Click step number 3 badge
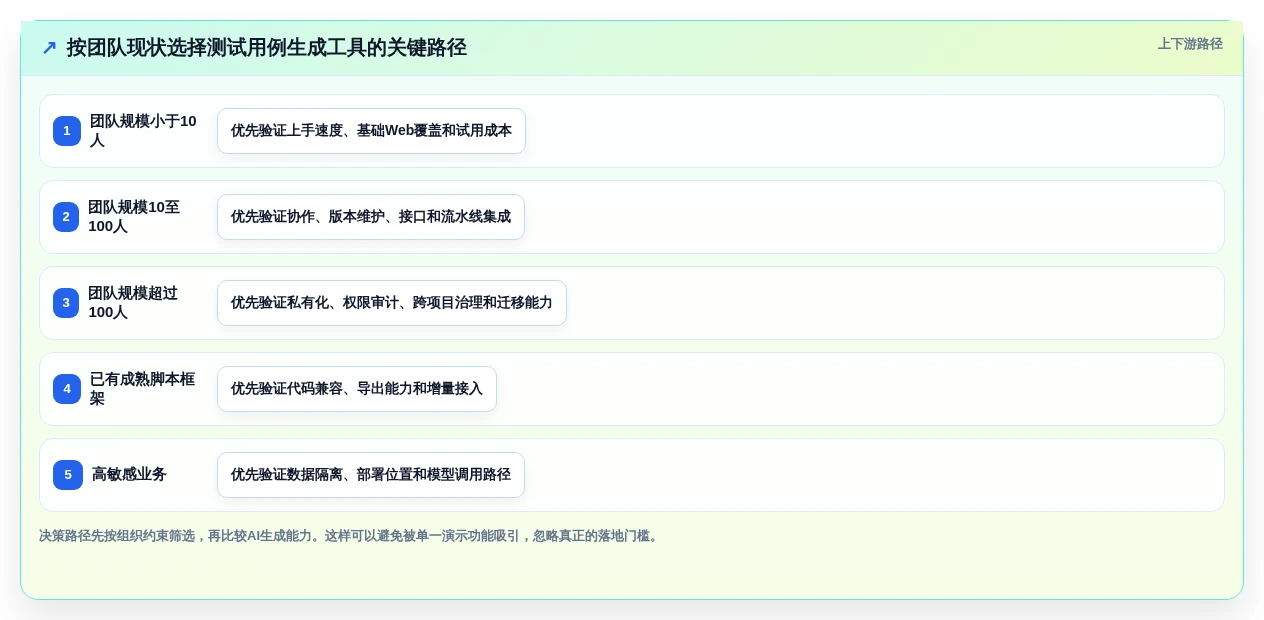This screenshot has height=620, width=1264. [x=66, y=303]
